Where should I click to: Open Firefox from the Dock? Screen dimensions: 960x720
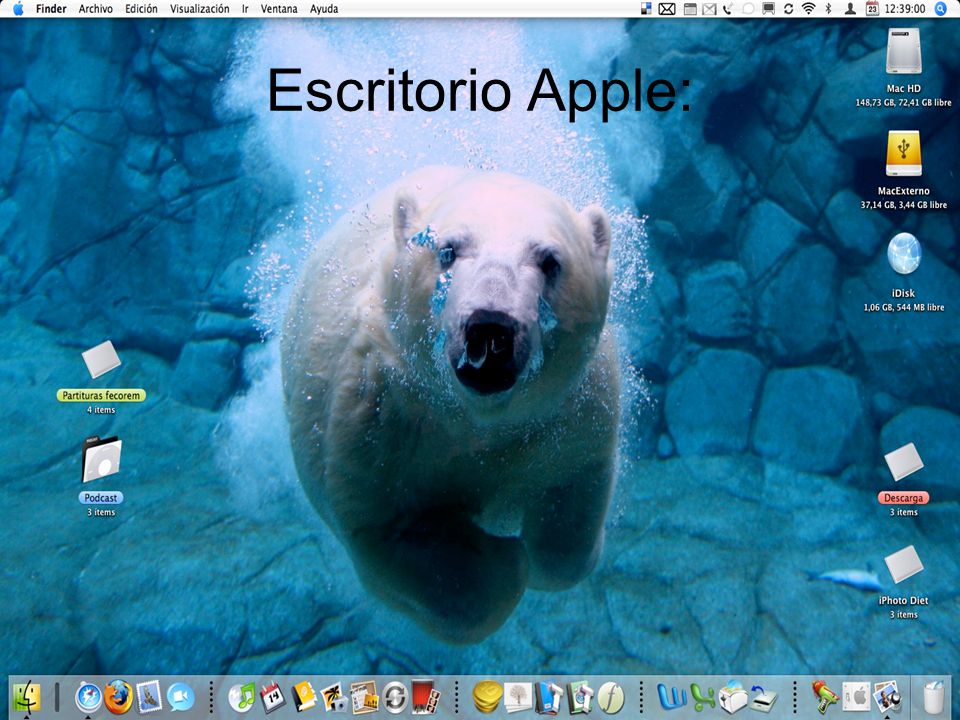[118, 697]
